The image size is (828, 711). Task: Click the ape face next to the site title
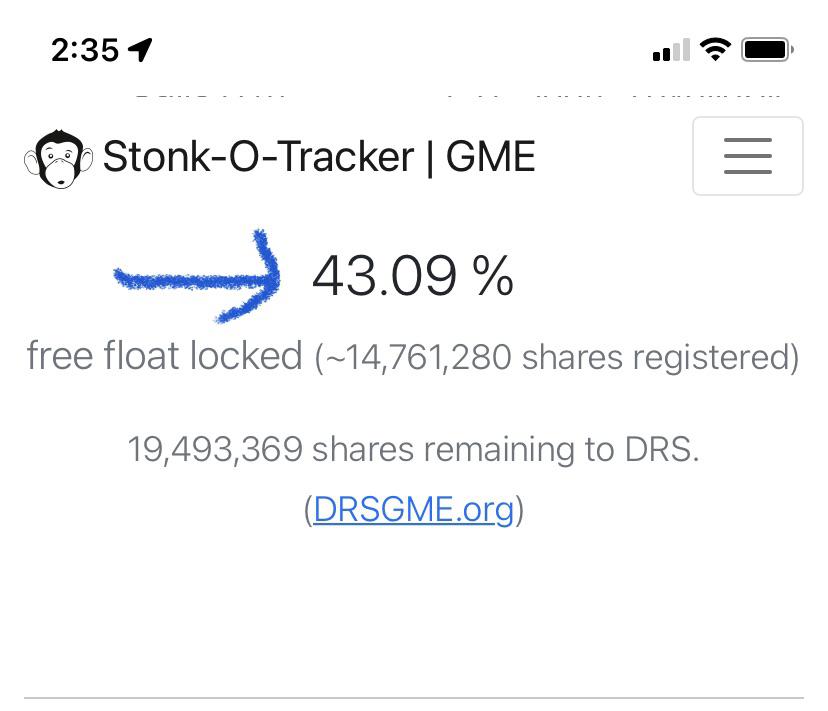point(58,156)
